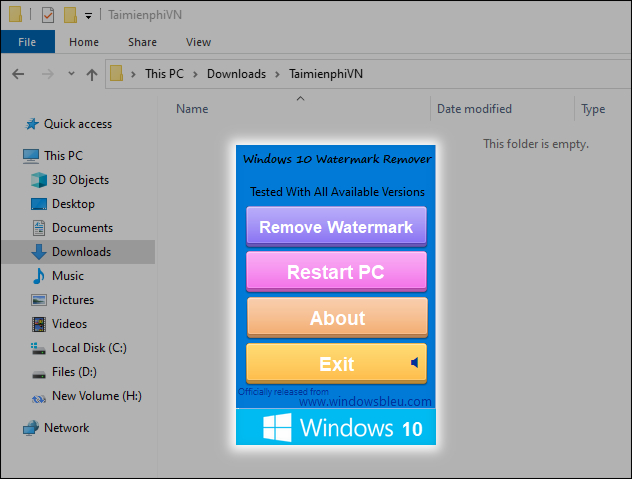The width and height of the screenshot is (632, 479).
Task: Sort by the Date modified column header
Action: pyautogui.click(x=474, y=109)
